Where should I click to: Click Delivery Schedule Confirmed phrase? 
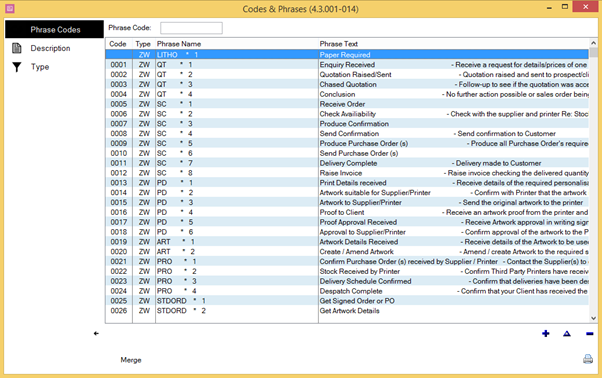(x=365, y=281)
